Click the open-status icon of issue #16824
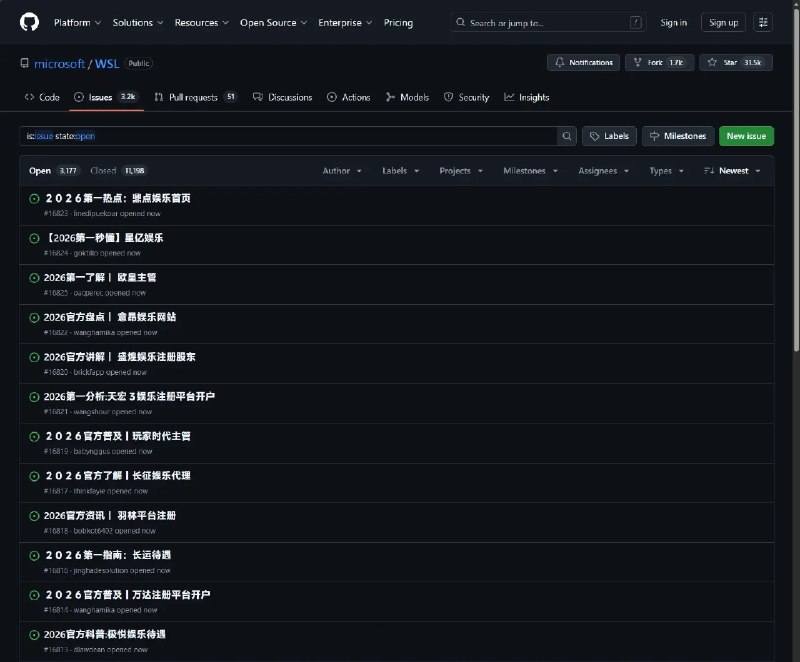 (x=34, y=238)
